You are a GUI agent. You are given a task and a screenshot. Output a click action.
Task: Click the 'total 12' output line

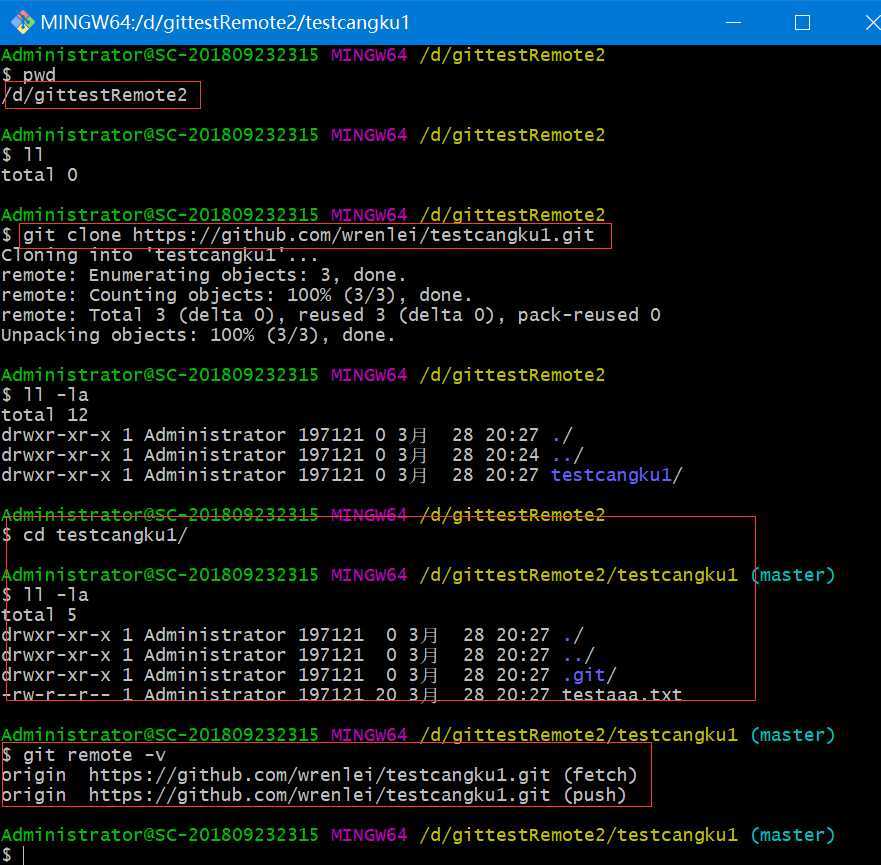click(44, 415)
